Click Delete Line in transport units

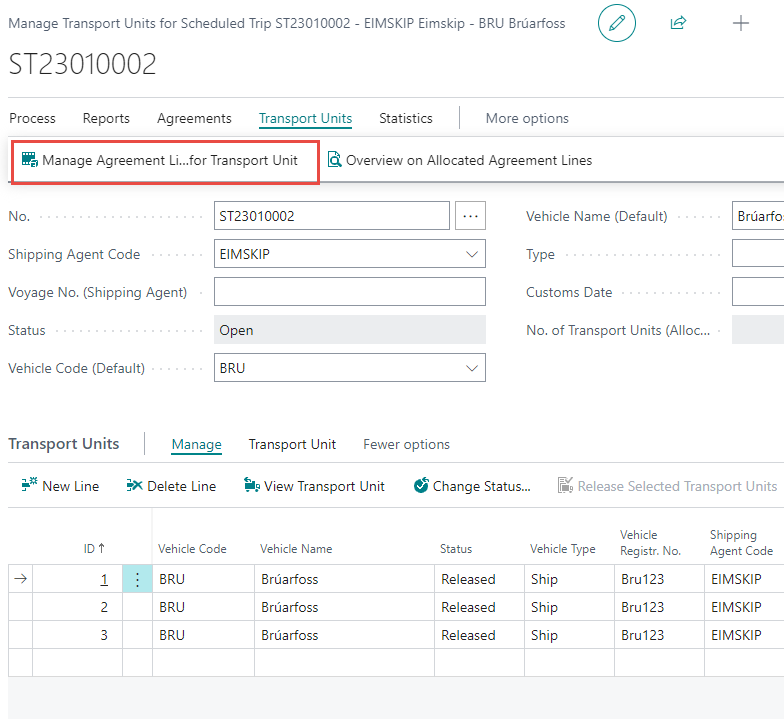[x=171, y=486]
